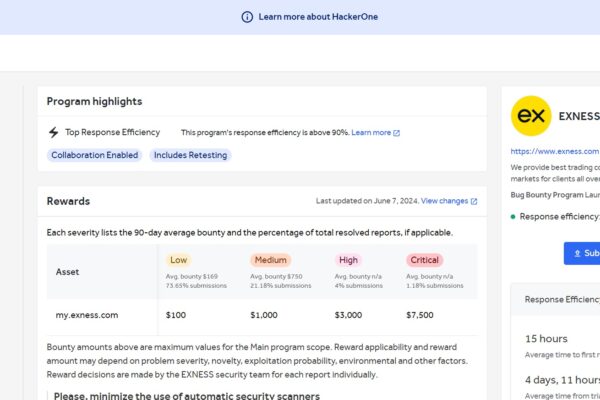Click Last updated on June 7, 2024 text

pyautogui.click(x=367, y=201)
